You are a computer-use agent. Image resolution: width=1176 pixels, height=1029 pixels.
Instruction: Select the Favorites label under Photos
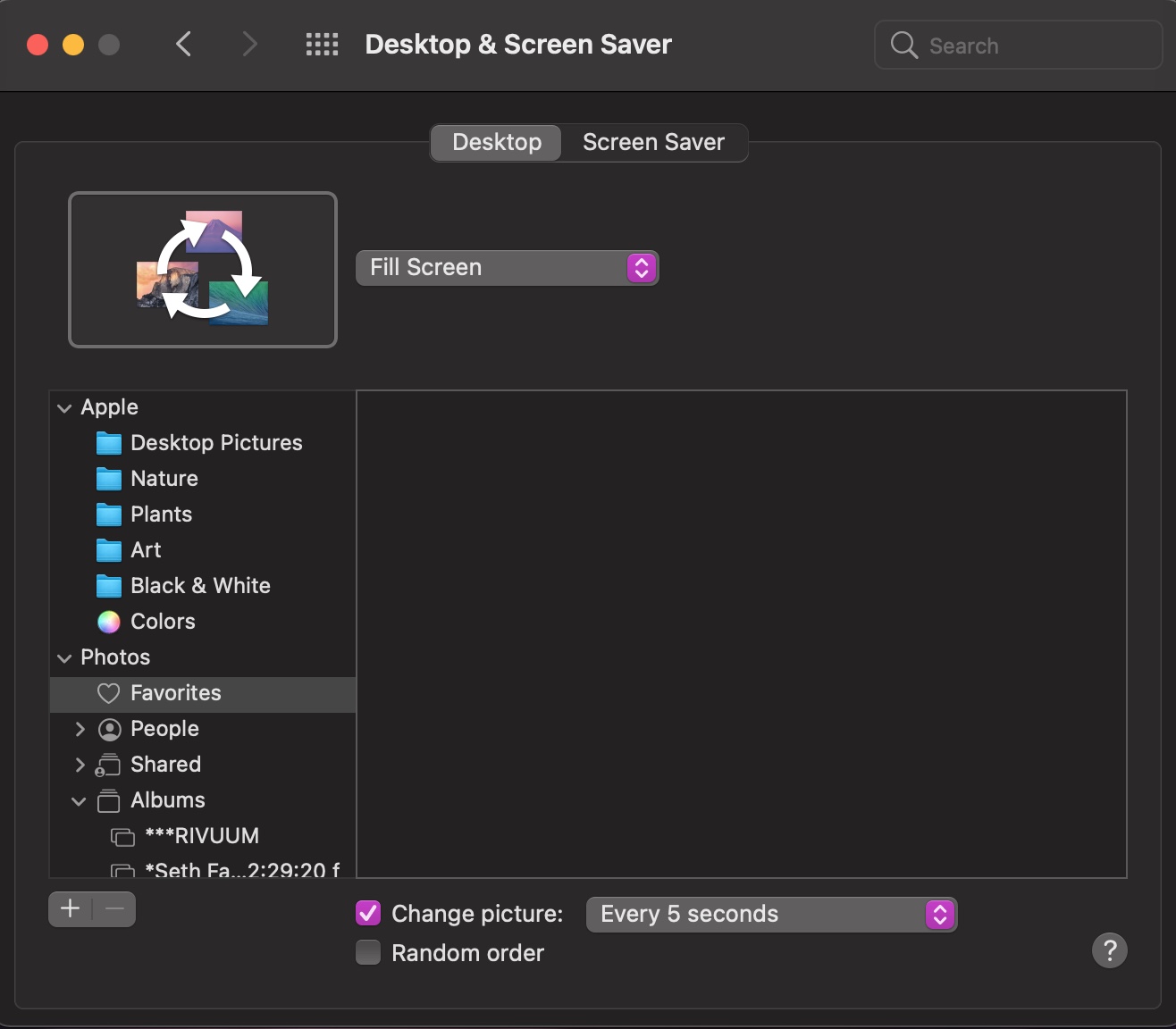click(x=176, y=693)
